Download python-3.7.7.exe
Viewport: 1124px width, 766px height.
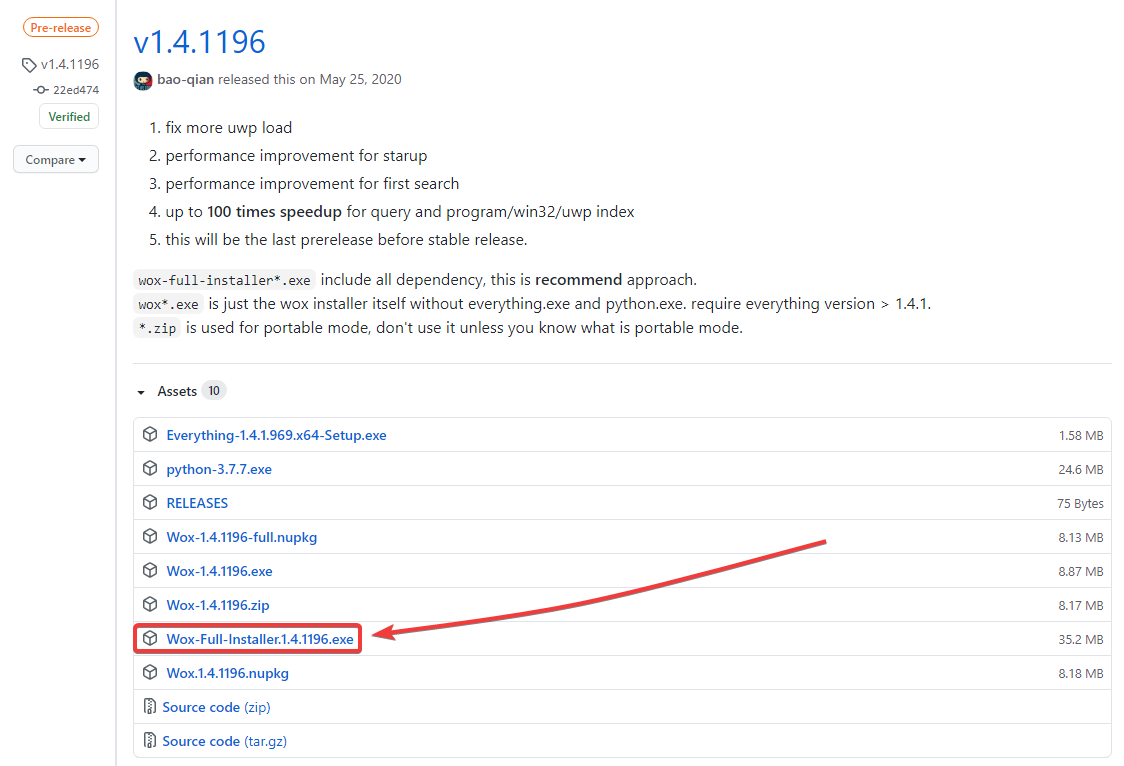tap(219, 469)
